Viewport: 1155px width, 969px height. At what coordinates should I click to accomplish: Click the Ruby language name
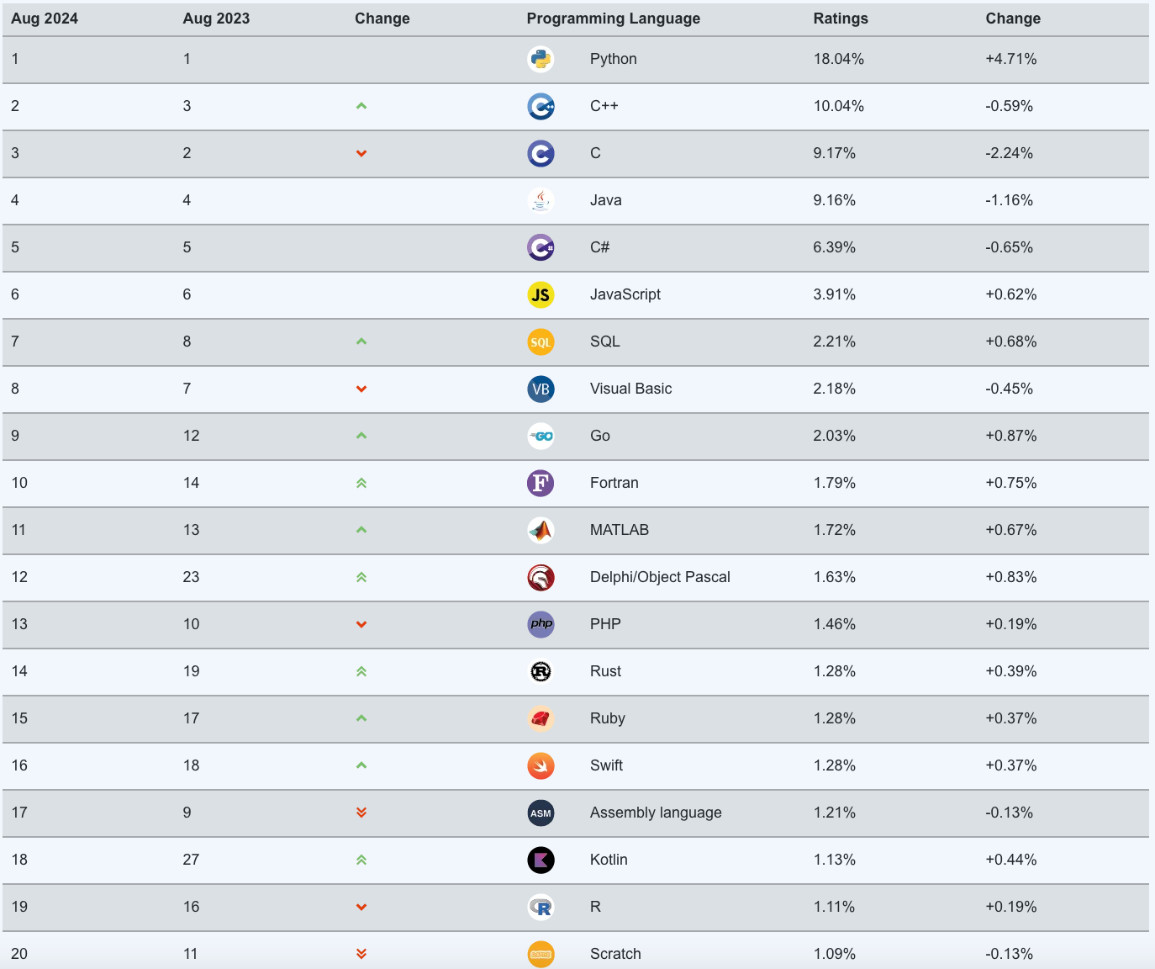[x=608, y=718]
